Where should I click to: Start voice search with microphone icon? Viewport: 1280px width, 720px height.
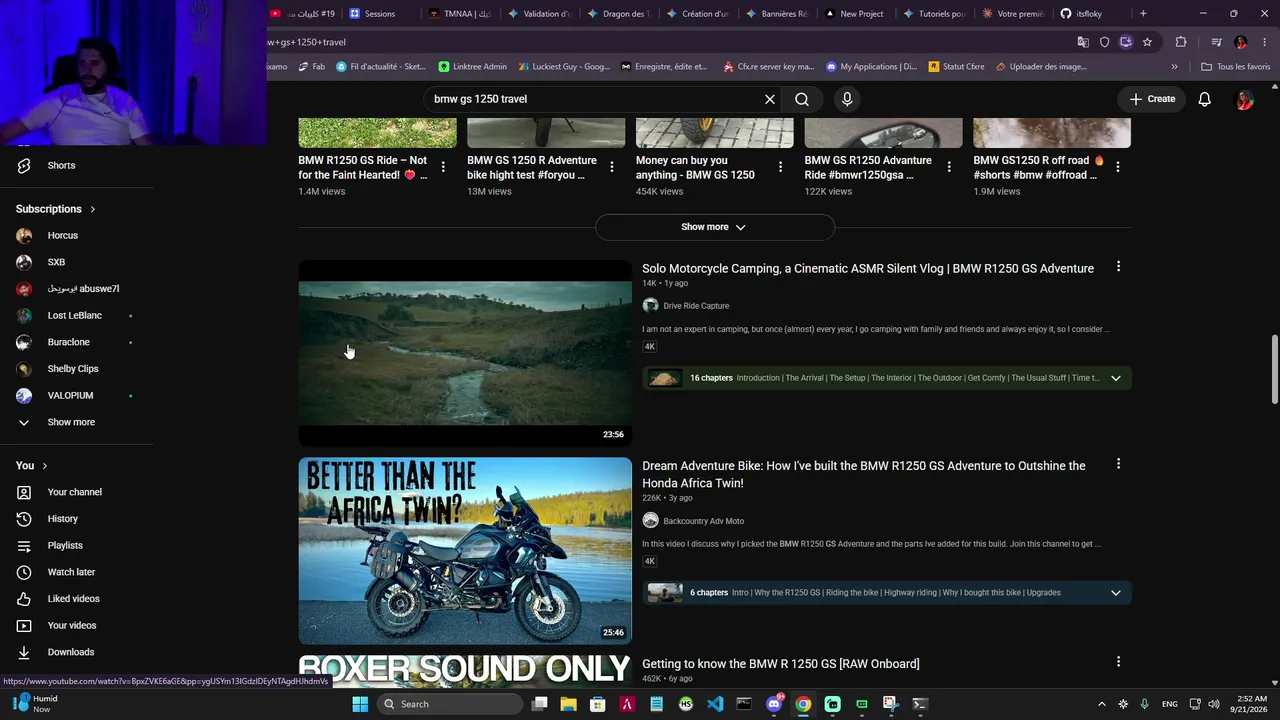point(847,99)
